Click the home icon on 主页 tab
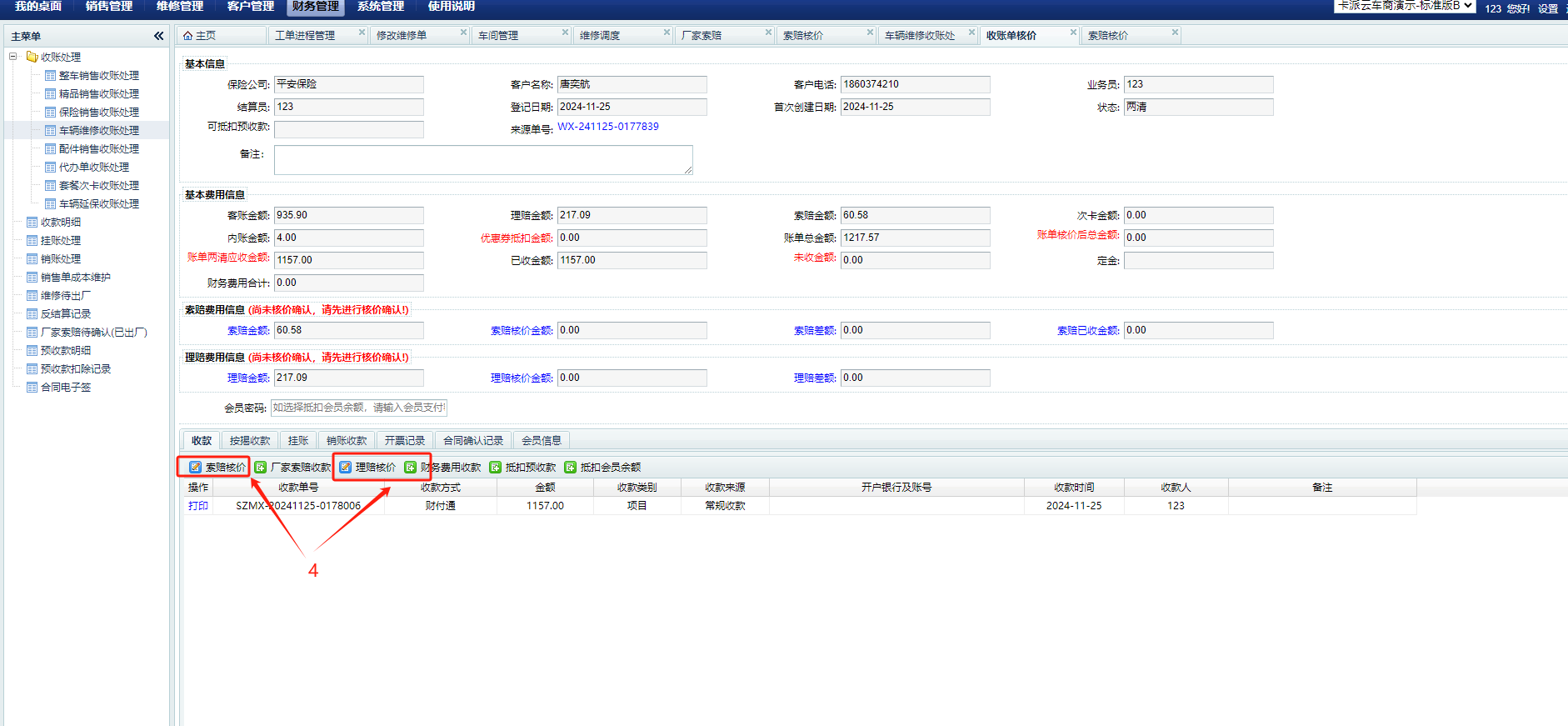Image resolution: width=1568 pixels, height=726 pixels. (x=188, y=36)
